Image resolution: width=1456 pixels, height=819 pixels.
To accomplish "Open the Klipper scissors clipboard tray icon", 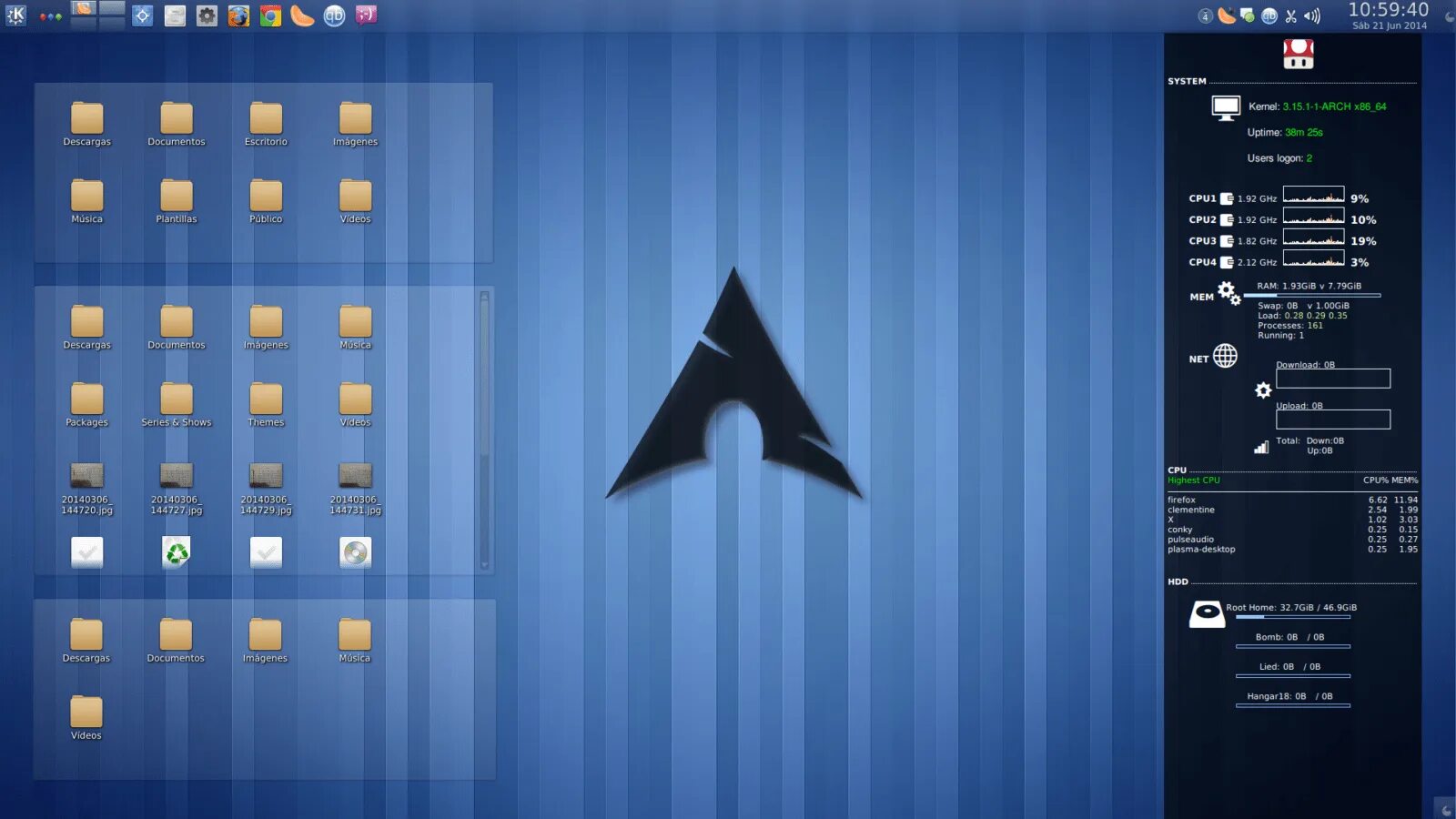I will pyautogui.click(x=1290, y=15).
